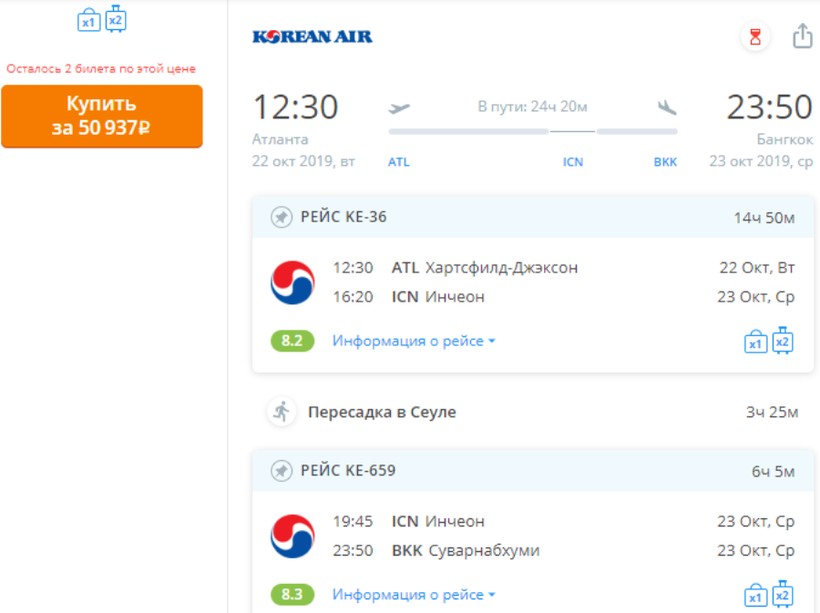Click the share ticket icon

click(x=802, y=37)
